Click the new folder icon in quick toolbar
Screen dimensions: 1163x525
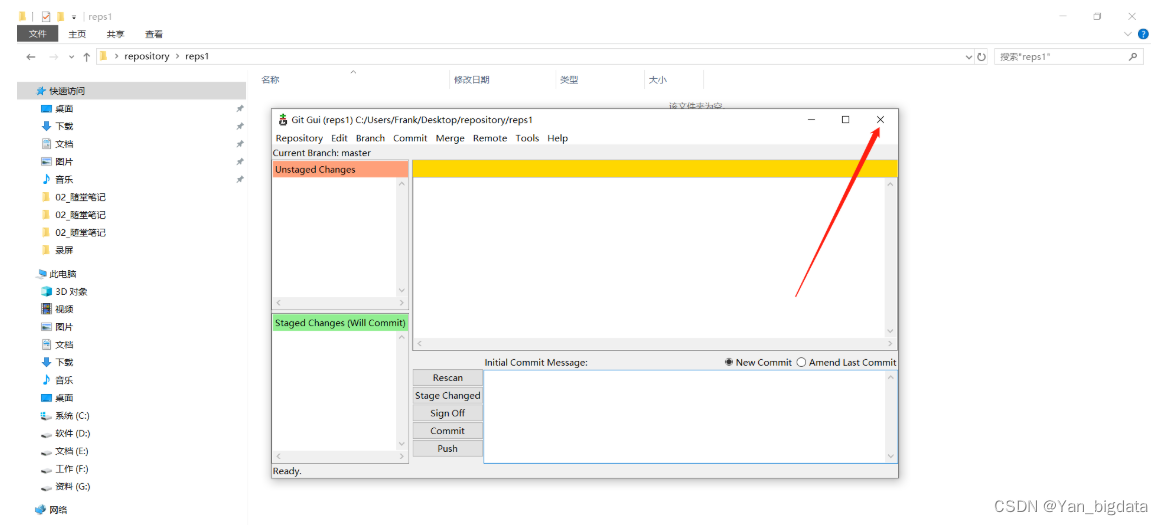click(x=60, y=16)
